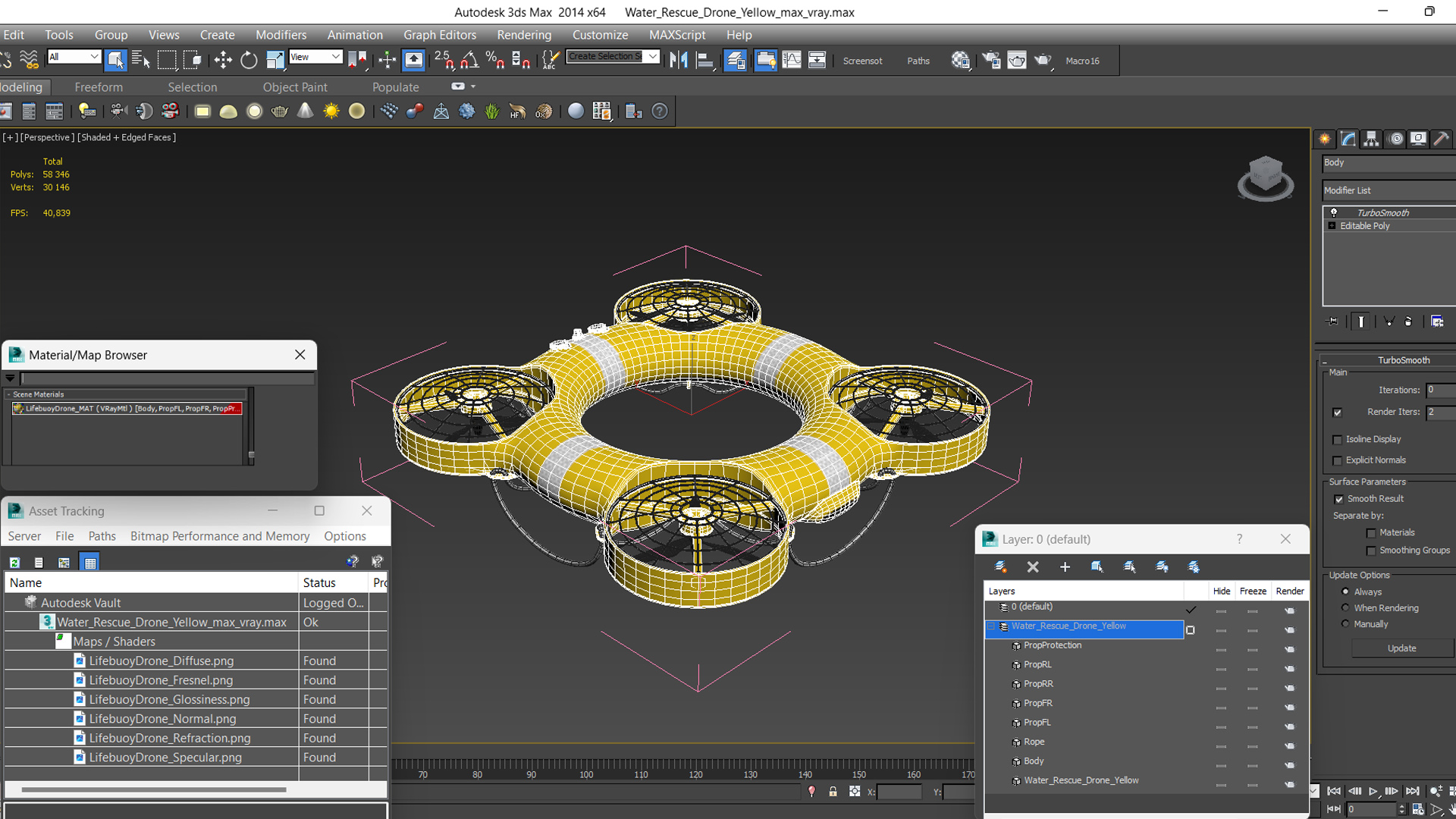Open Select by Name dialog icon
The height and width of the screenshot is (819, 1456).
(141, 60)
